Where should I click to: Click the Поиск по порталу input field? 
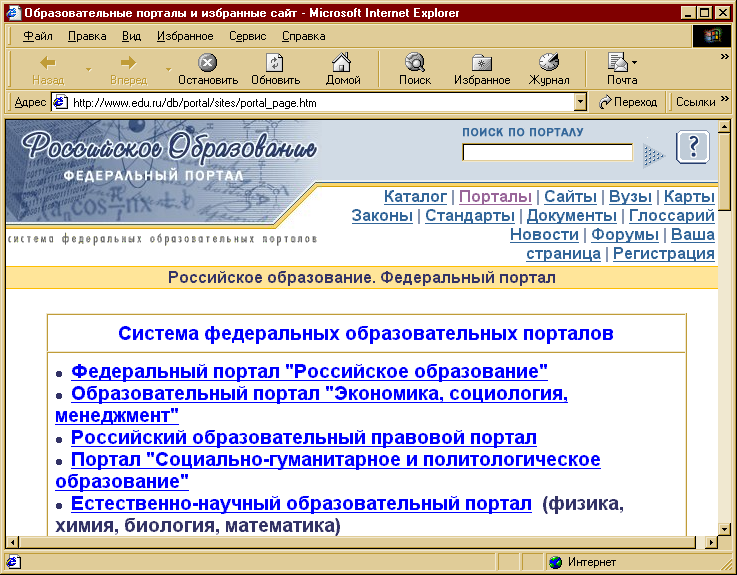(547, 152)
